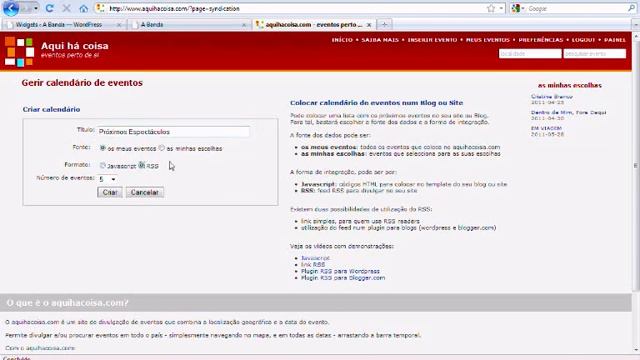Bookmark the page with the star icon
This screenshot has width=640, height=360.
pos(491,9)
